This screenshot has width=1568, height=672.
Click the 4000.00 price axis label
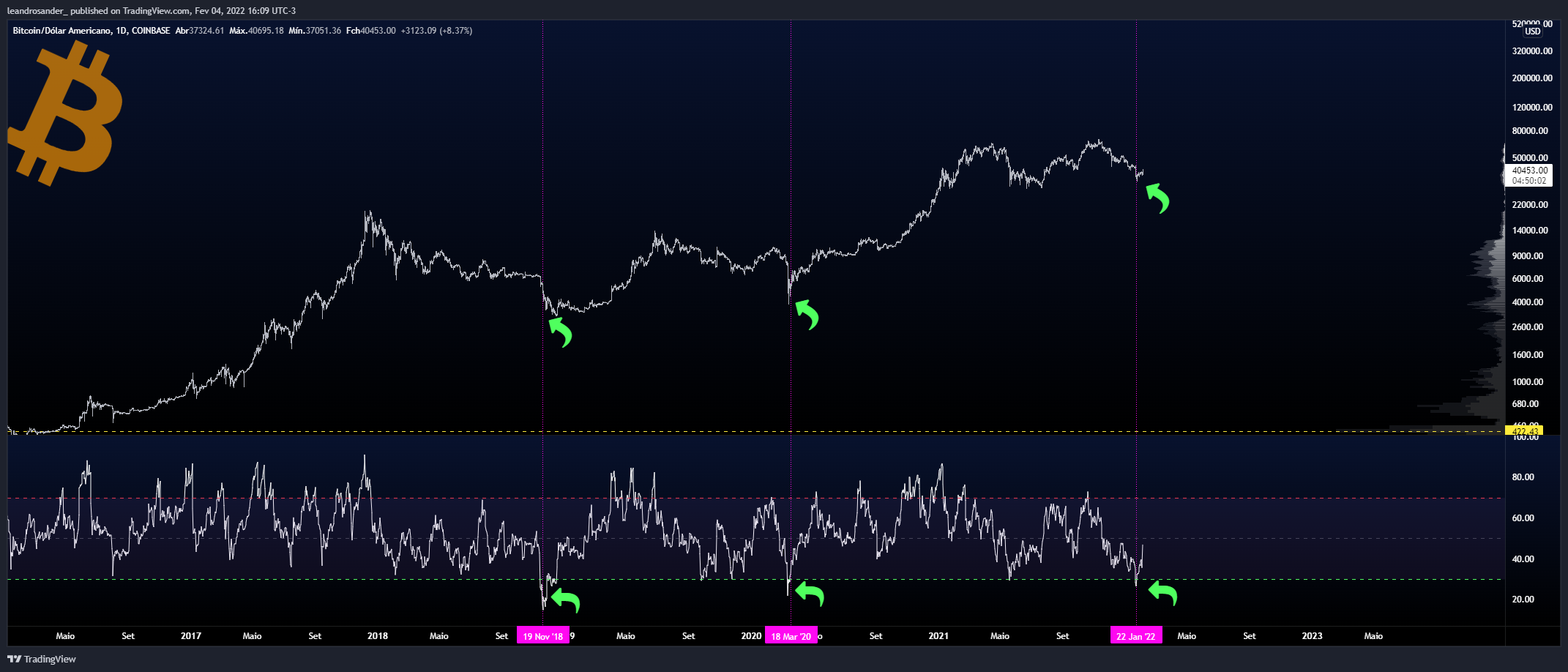click(1528, 302)
